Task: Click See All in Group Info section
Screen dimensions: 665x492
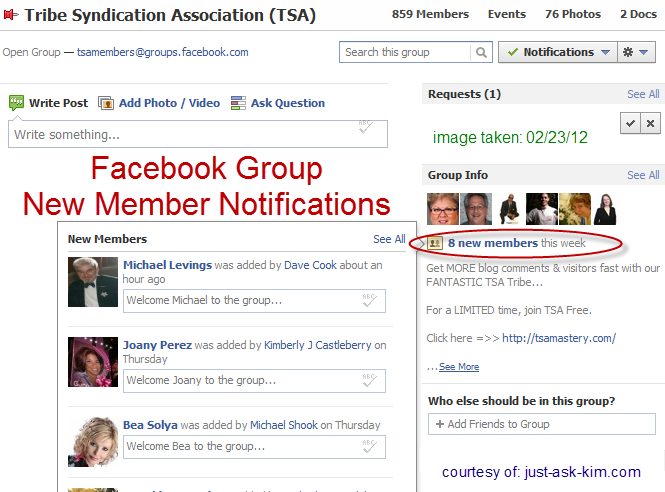Action: point(643,175)
